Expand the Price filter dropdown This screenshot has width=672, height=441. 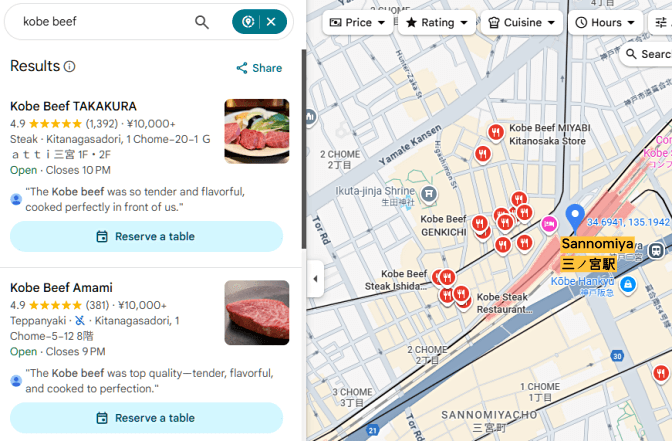pos(357,23)
